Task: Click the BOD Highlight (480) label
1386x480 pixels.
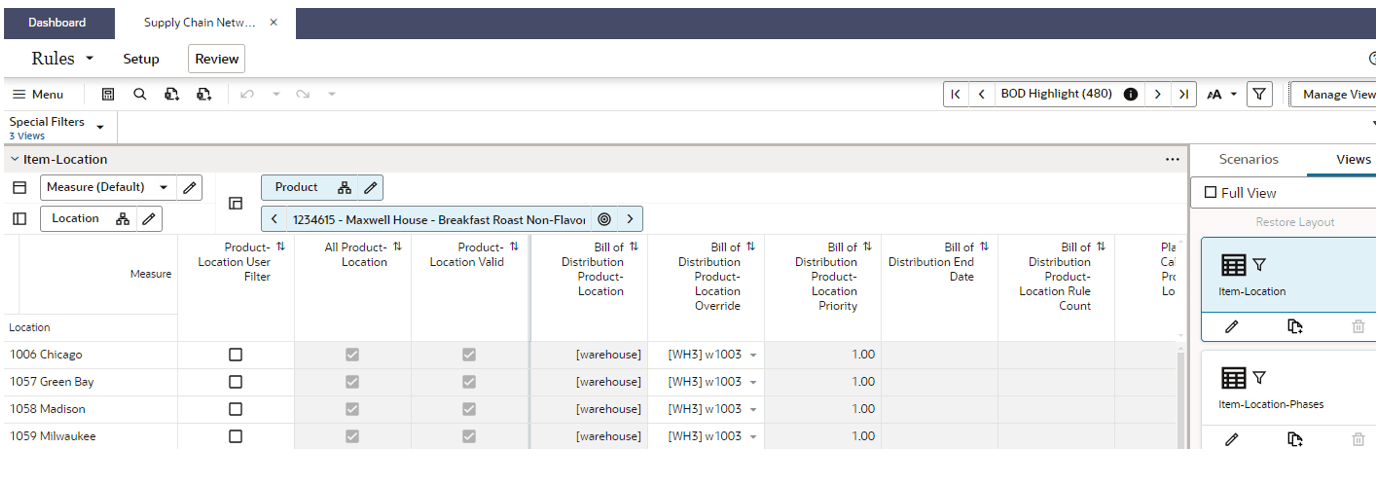Action: [x=1056, y=94]
